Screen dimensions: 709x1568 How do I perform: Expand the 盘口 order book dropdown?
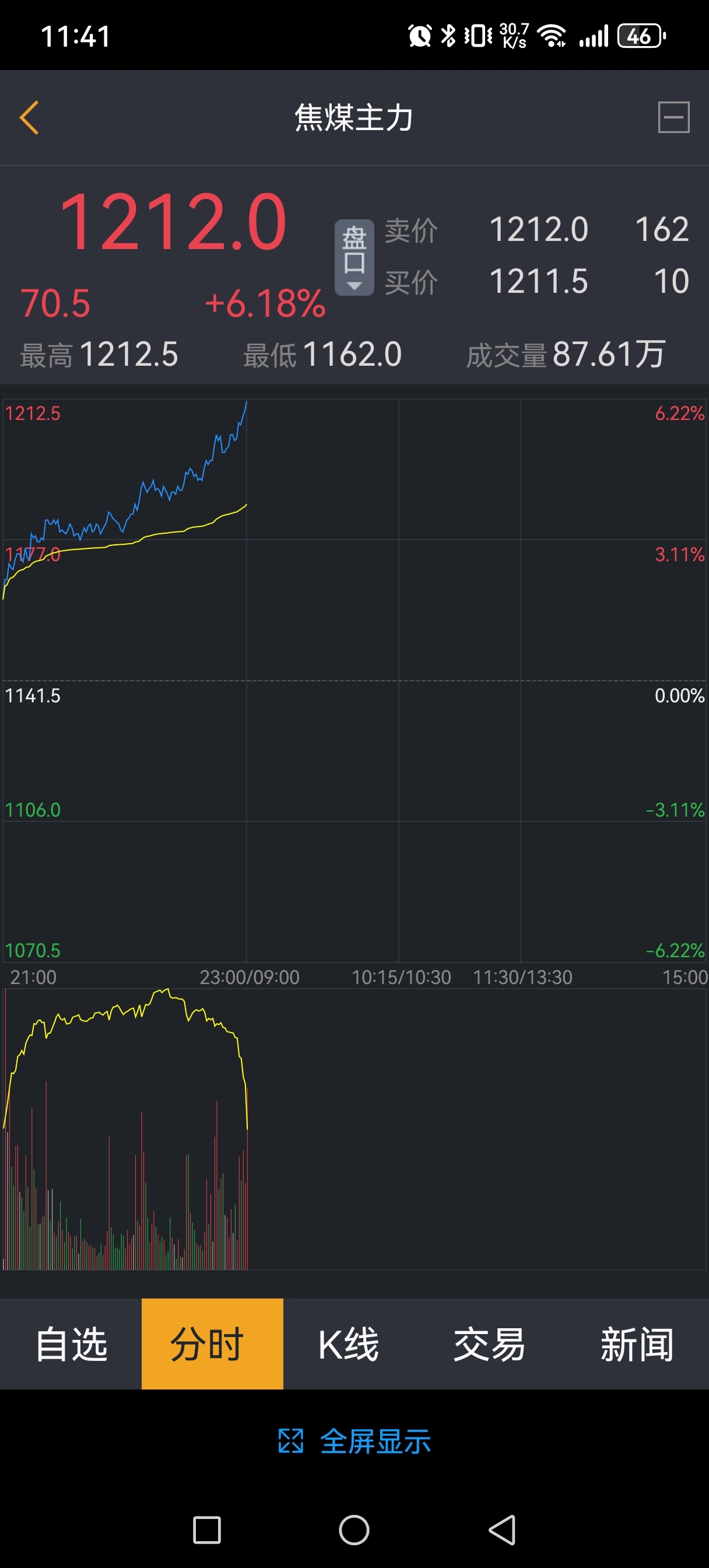tap(354, 257)
